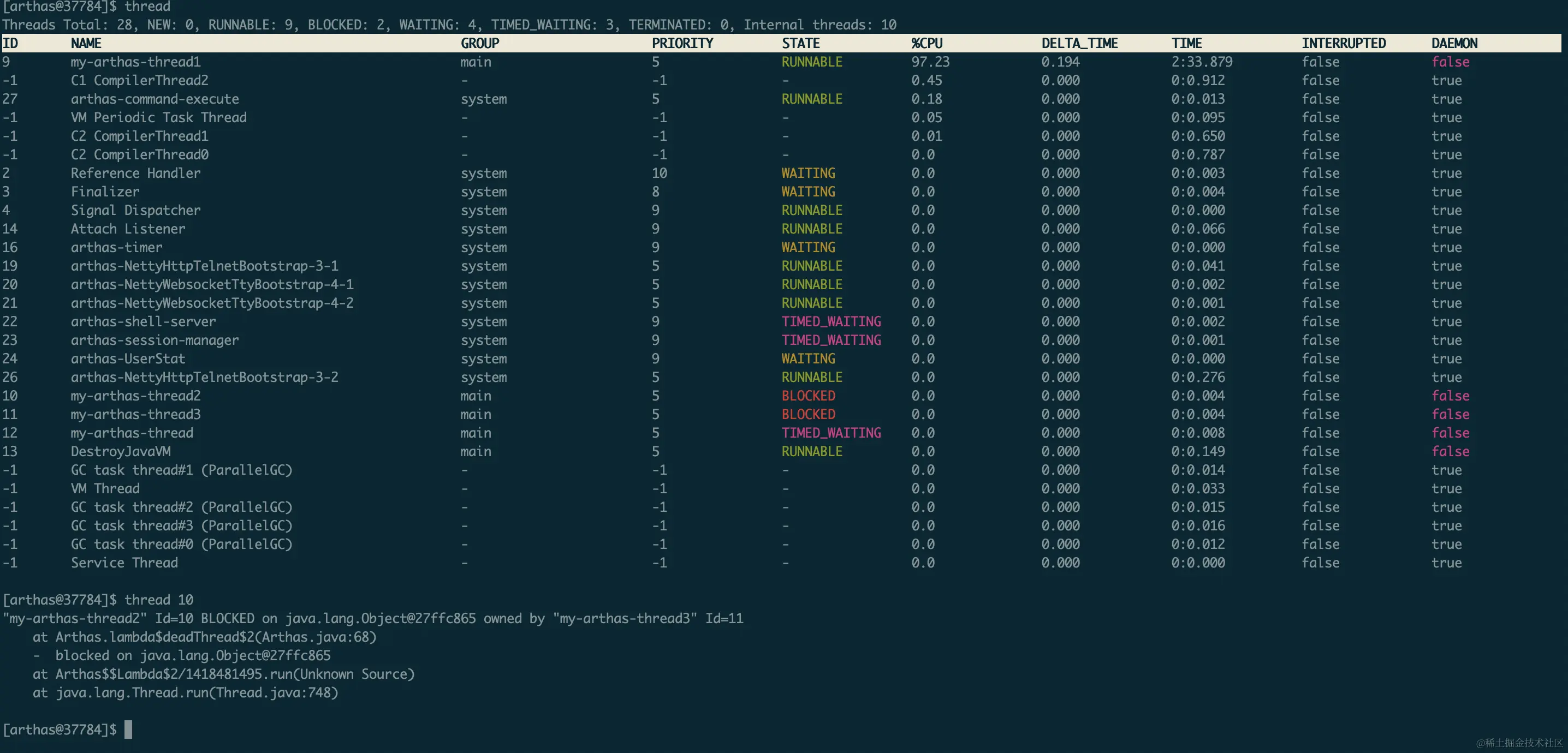Click stack line Arthas.java:68
This screenshot has width=1568, height=753.
click(x=205, y=637)
